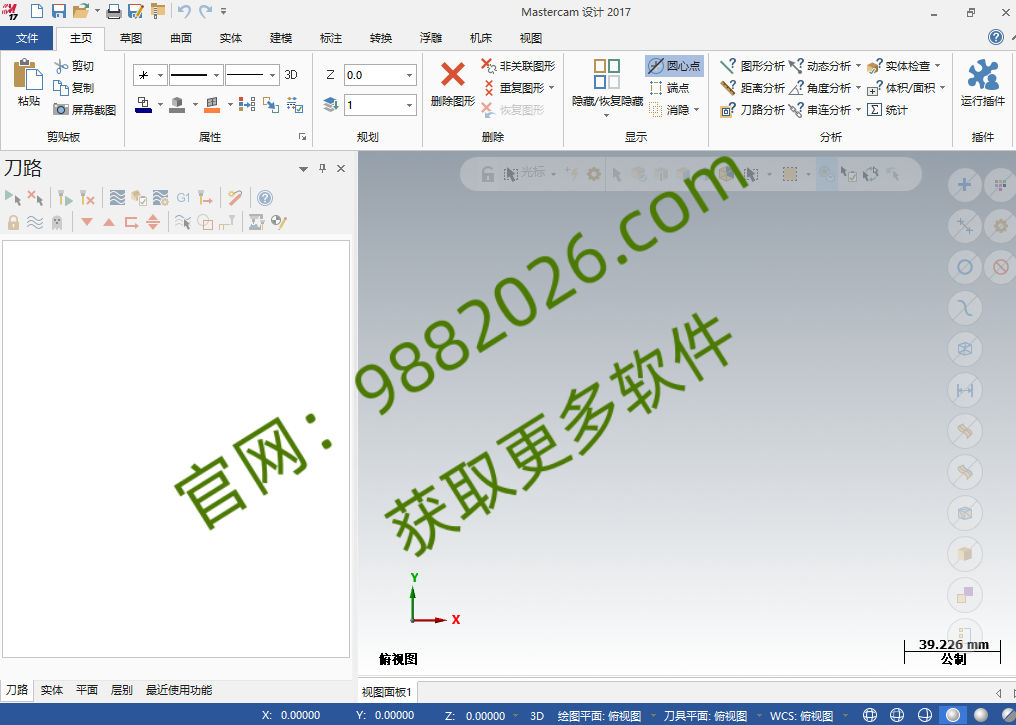Click the surface color swatch

coord(212,105)
